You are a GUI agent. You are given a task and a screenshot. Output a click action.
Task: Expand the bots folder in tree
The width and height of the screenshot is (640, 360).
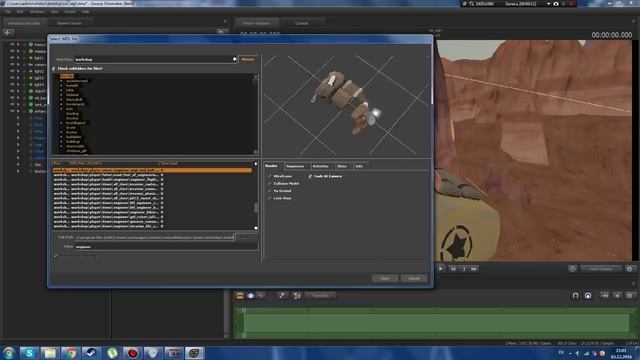(x=62, y=109)
